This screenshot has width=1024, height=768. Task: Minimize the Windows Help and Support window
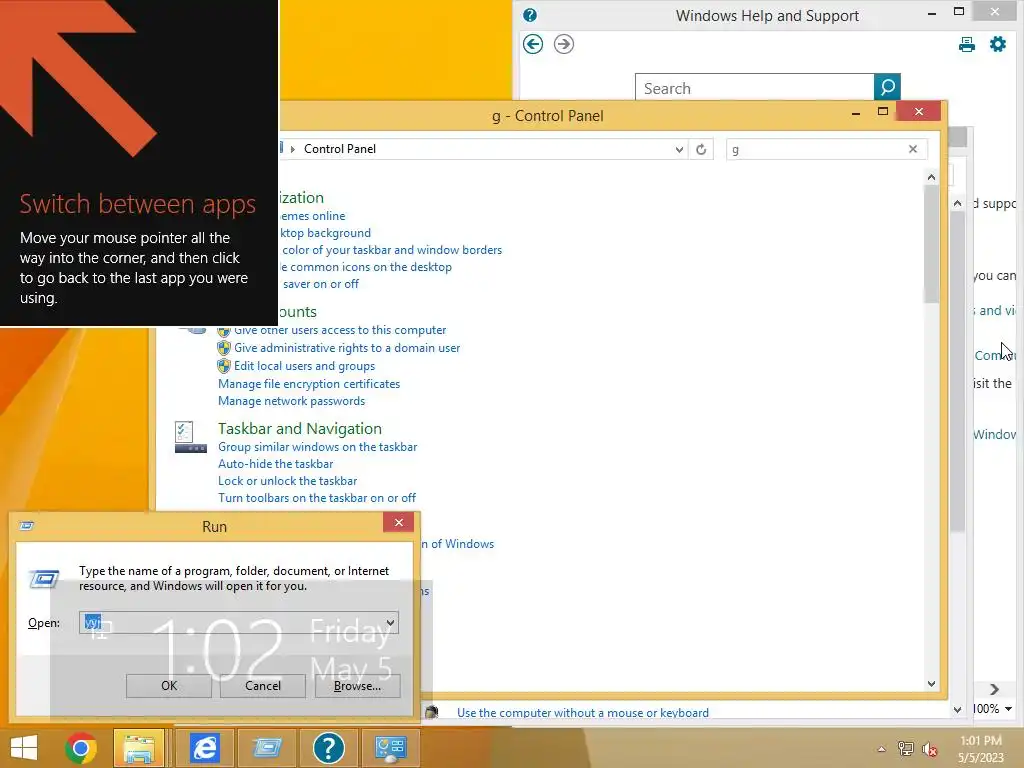click(x=932, y=13)
